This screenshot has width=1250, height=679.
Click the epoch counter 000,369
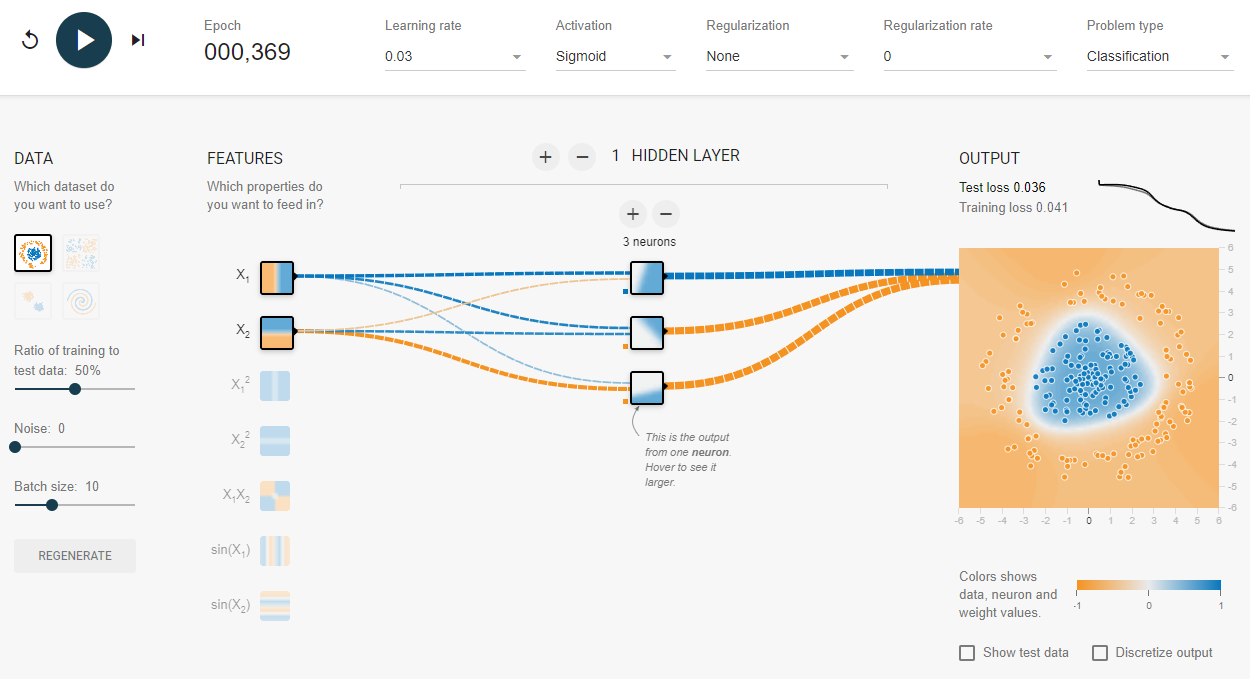tap(247, 53)
